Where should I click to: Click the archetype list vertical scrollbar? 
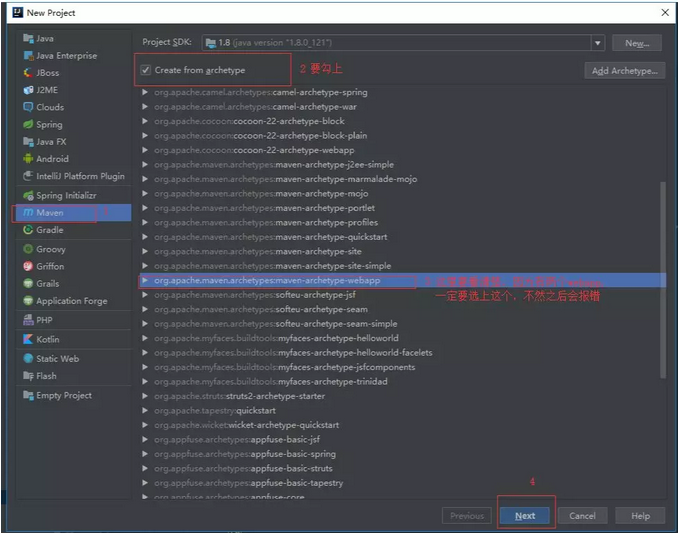[663, 280]
